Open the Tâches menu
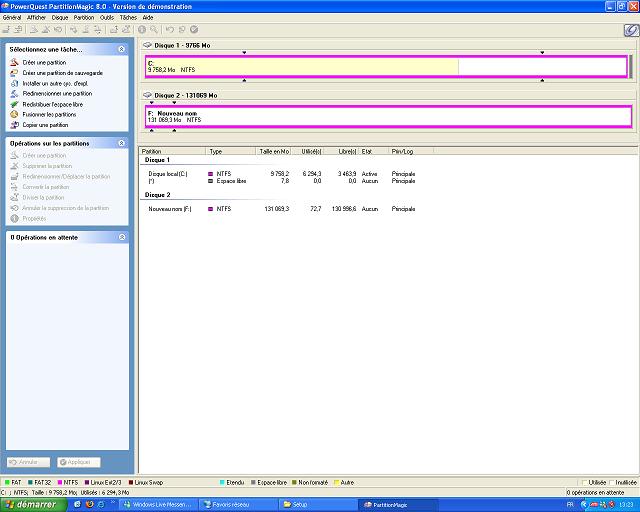 128,18
